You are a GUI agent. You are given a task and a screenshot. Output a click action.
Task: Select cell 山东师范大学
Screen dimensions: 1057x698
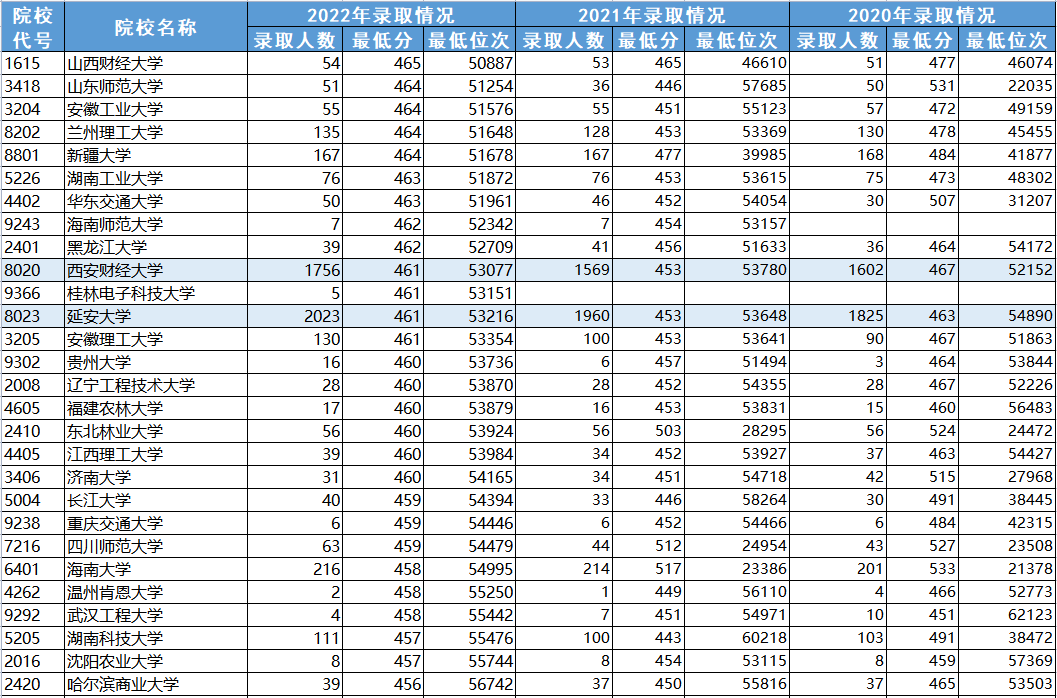pyautogui.click(x=156, y=86)
